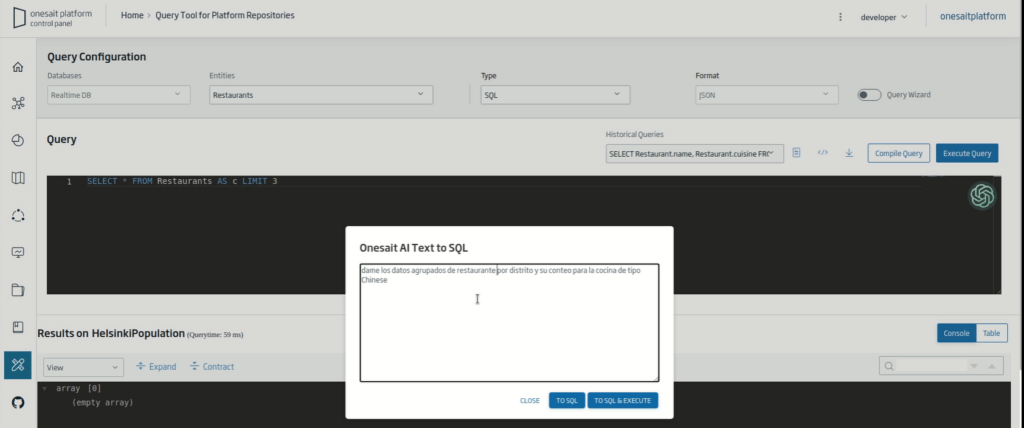Open the Entities Restaurants dropdown
This screenshot has height=428, width=1024.
pyautogui.click(x=321, y=95)
